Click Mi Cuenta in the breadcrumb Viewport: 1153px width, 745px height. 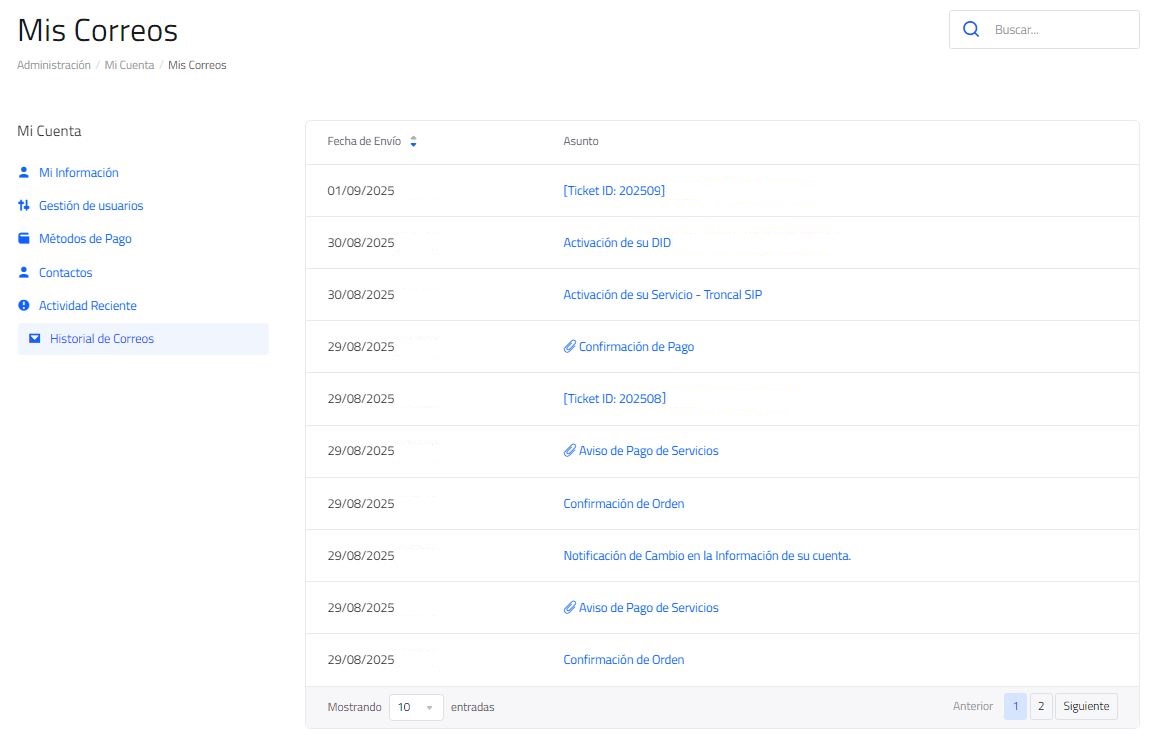(x=129, y=65)
